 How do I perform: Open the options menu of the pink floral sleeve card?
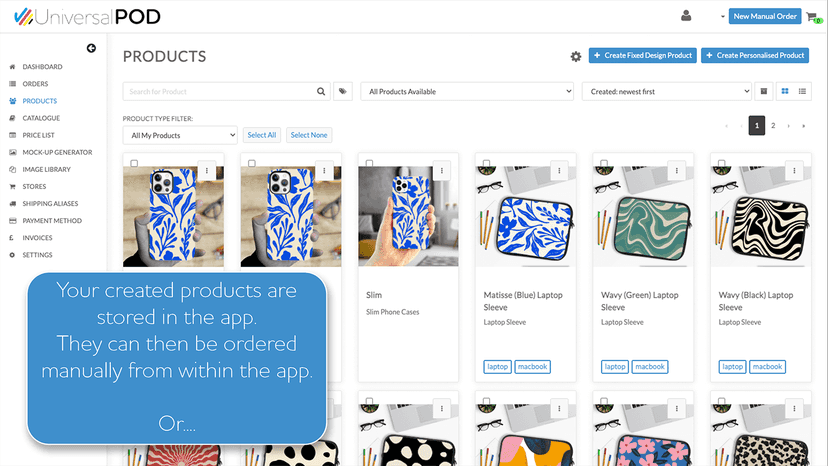pyautogui.click(x=676, y=408)
